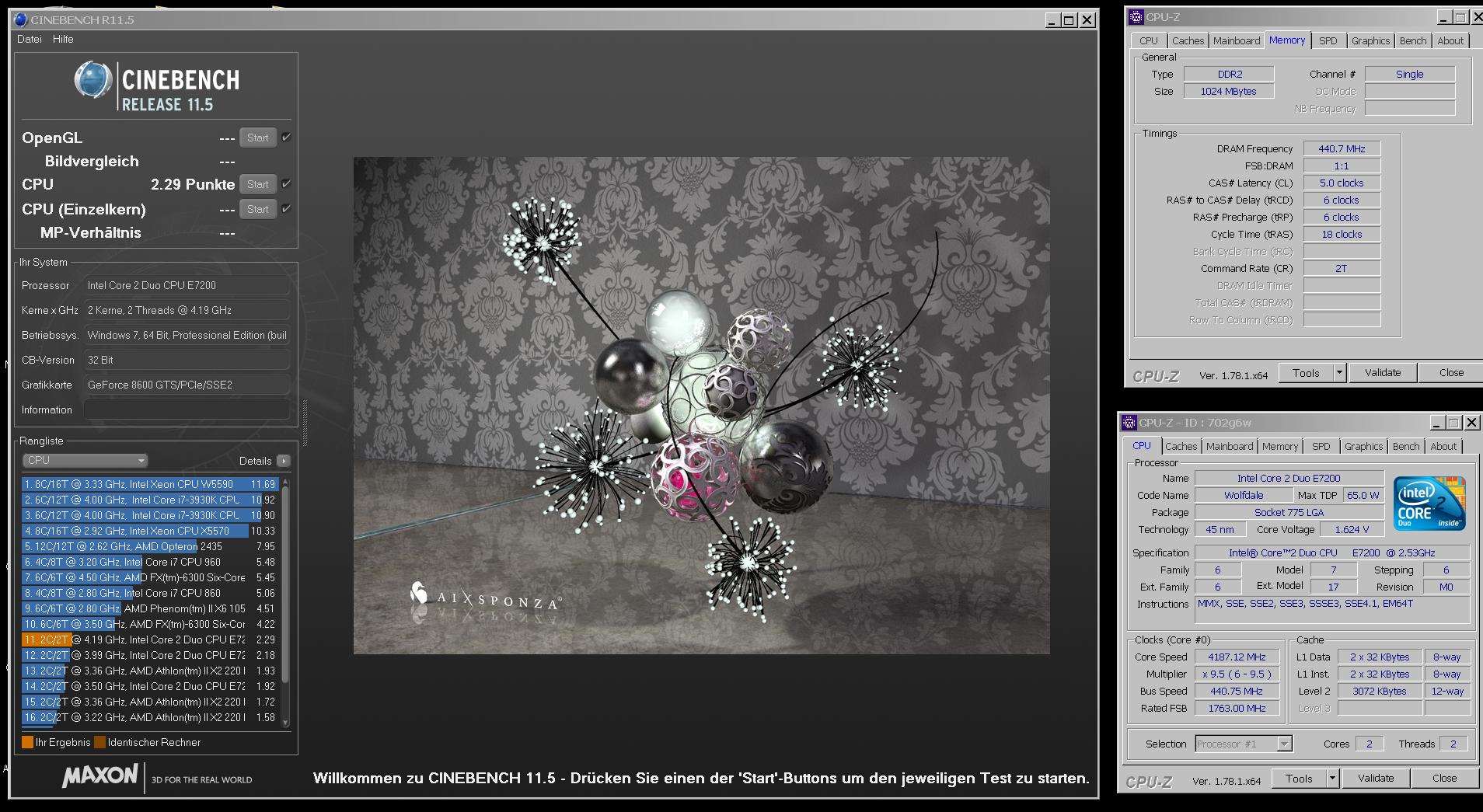Viewport: 1483px width, 812px height.
Task: Select Bench tab in upper CPU-Z window
Action: (1413, 40)
